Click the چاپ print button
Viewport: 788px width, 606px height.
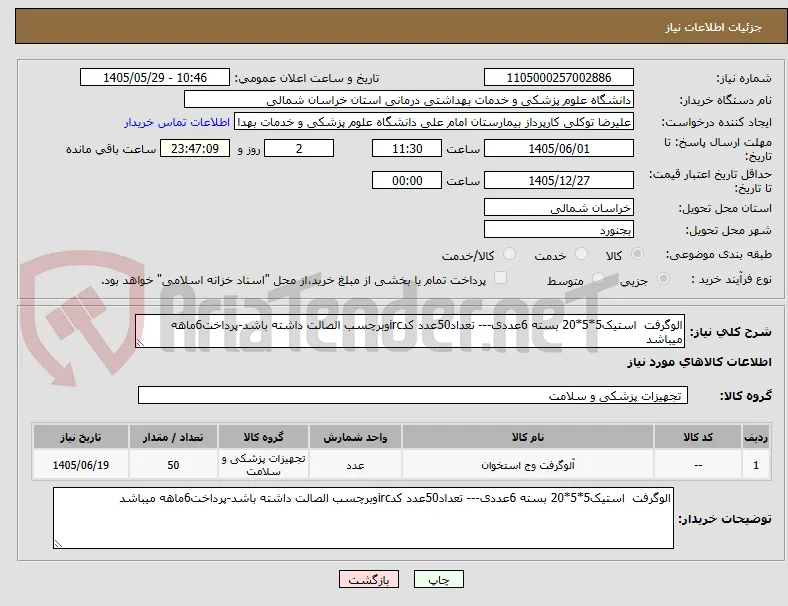[x=439, y=579]
